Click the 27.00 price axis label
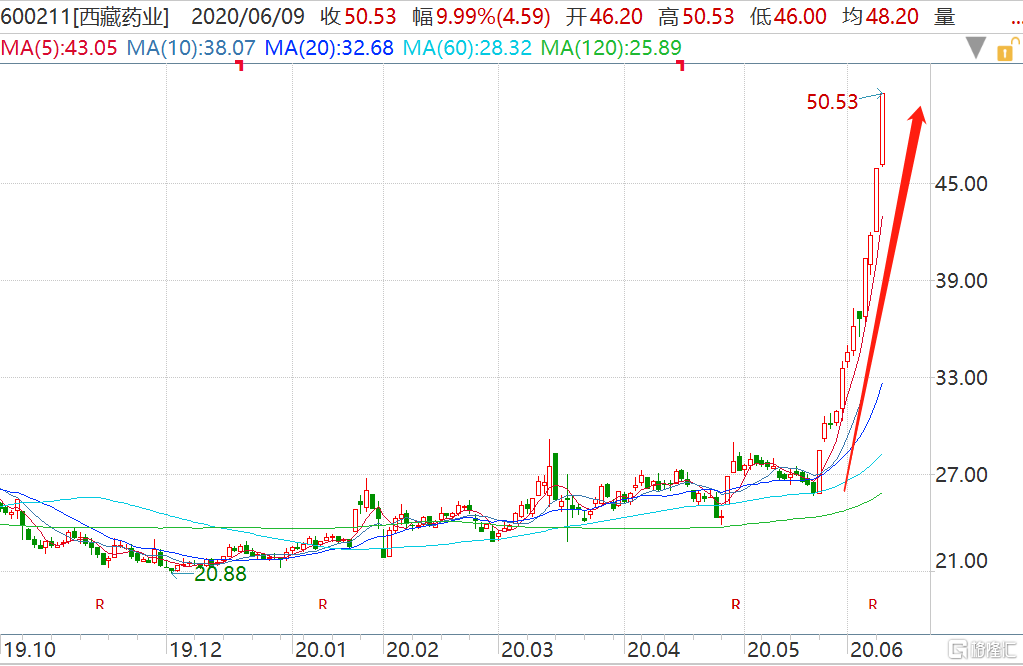1023x666 pixels. tap(961, 475)
